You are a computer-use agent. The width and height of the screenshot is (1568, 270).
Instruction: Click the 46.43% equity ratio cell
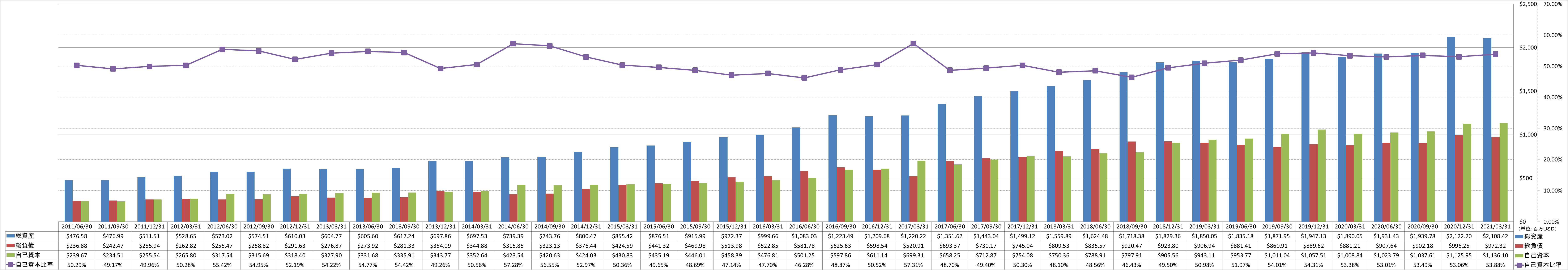[x=1132, y=265]
